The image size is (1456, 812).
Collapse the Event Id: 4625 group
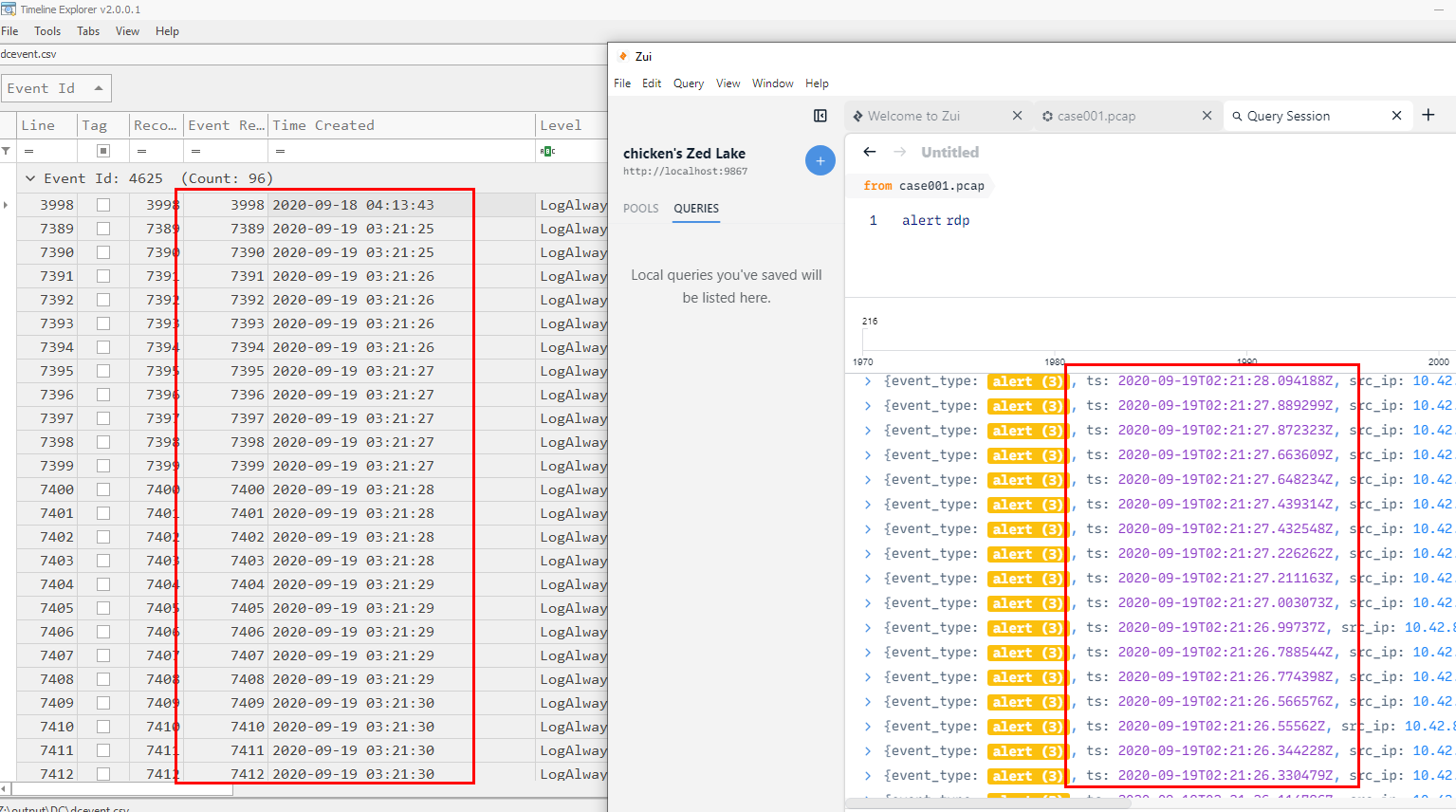[x=30, y=178]
